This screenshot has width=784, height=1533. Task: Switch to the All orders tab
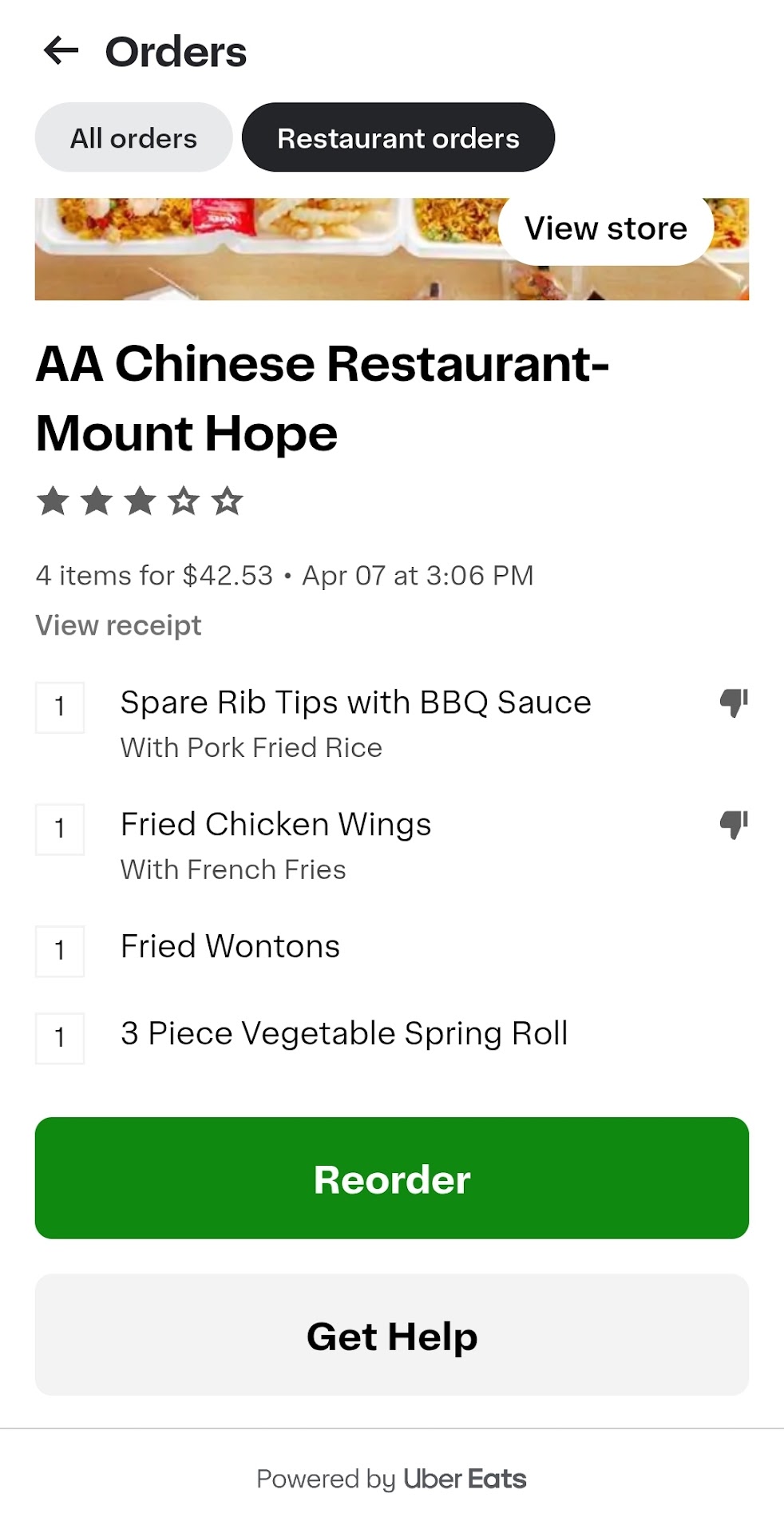[133, 137]
